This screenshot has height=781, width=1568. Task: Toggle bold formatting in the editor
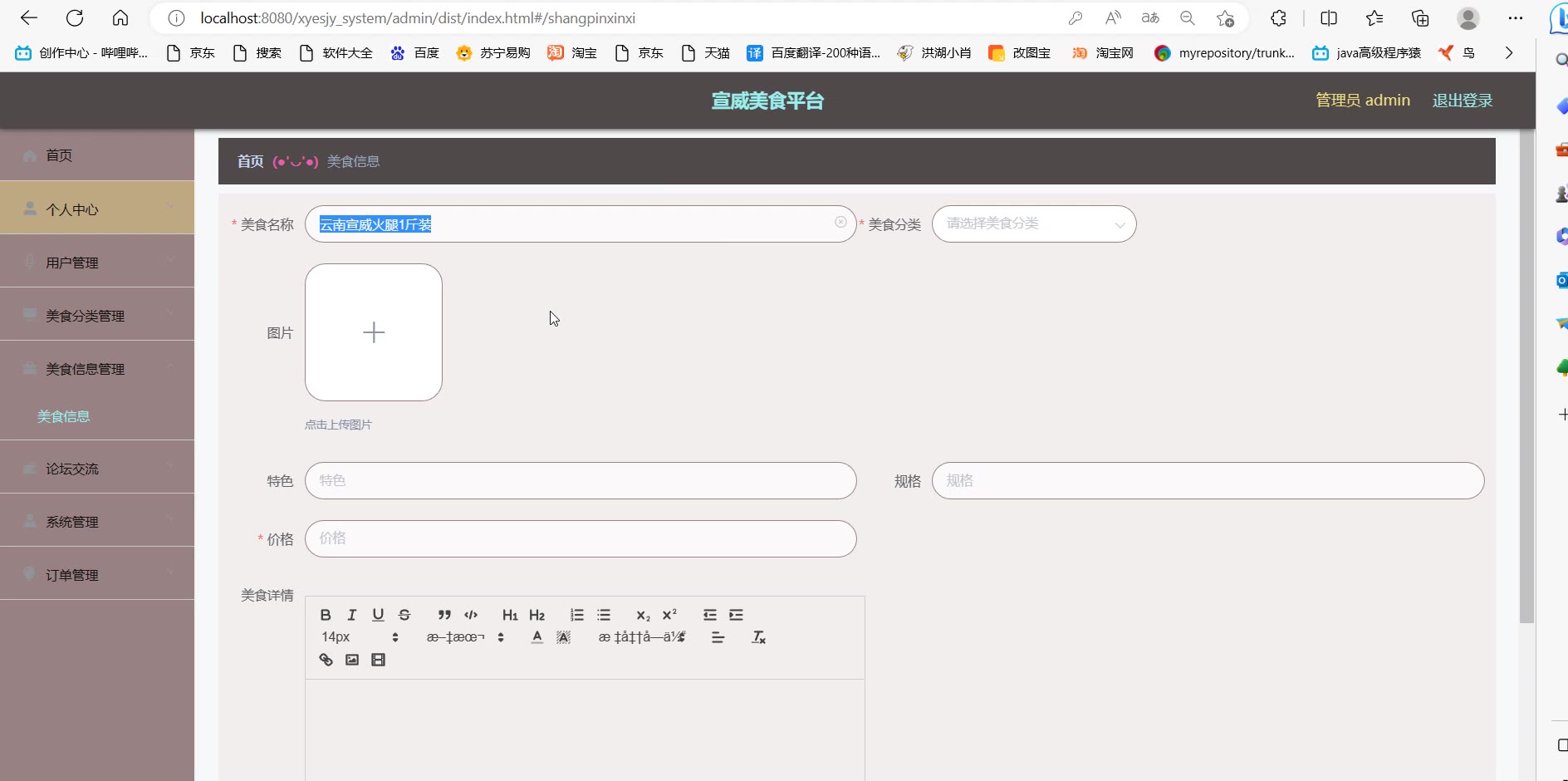click(326, 615)
